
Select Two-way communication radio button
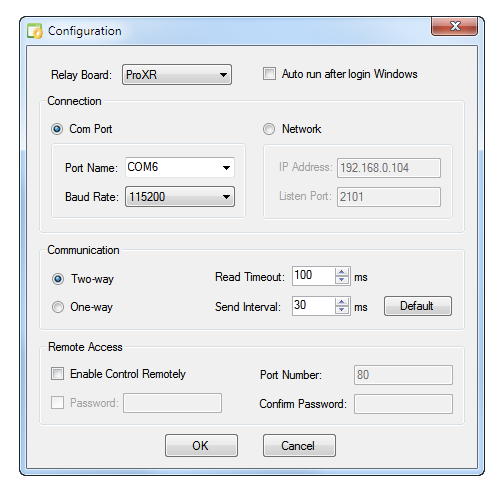pos(58,279)
